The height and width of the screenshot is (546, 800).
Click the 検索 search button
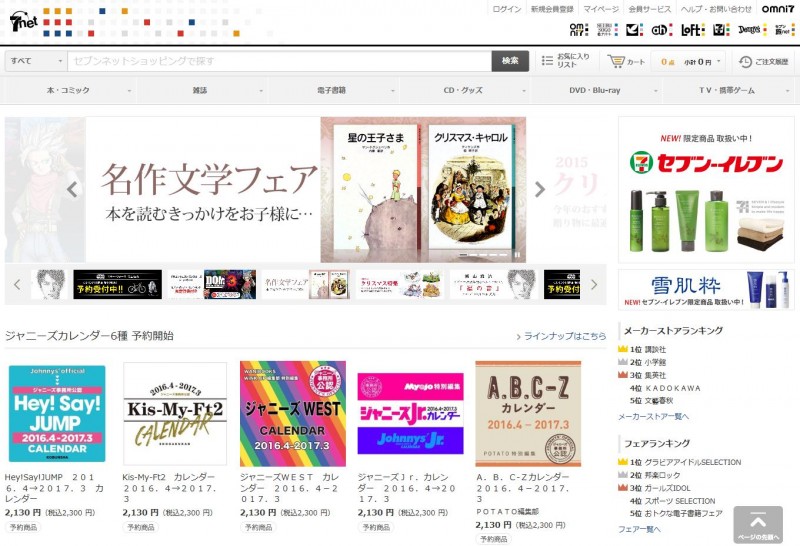point(510,61)
